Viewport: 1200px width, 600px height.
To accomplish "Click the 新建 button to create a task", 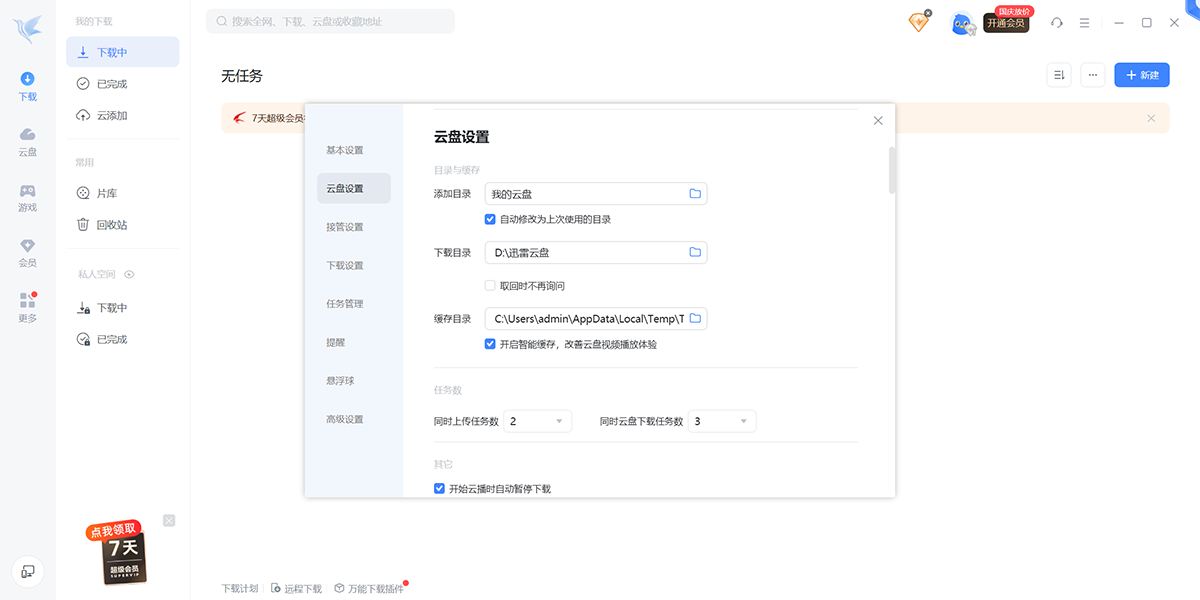I will tap(1141, 75).
